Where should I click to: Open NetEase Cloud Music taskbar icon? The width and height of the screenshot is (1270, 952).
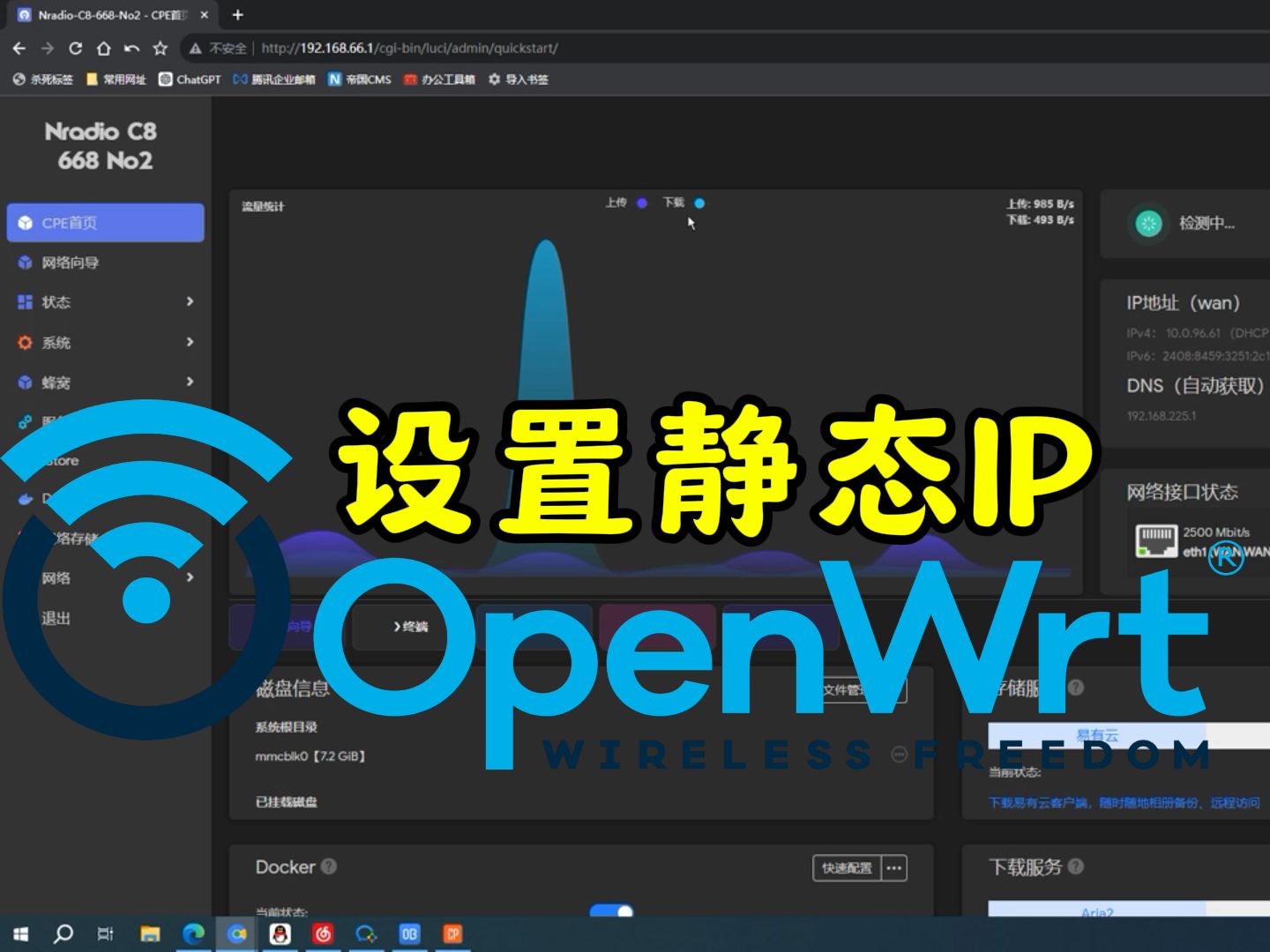click(323, 933)
